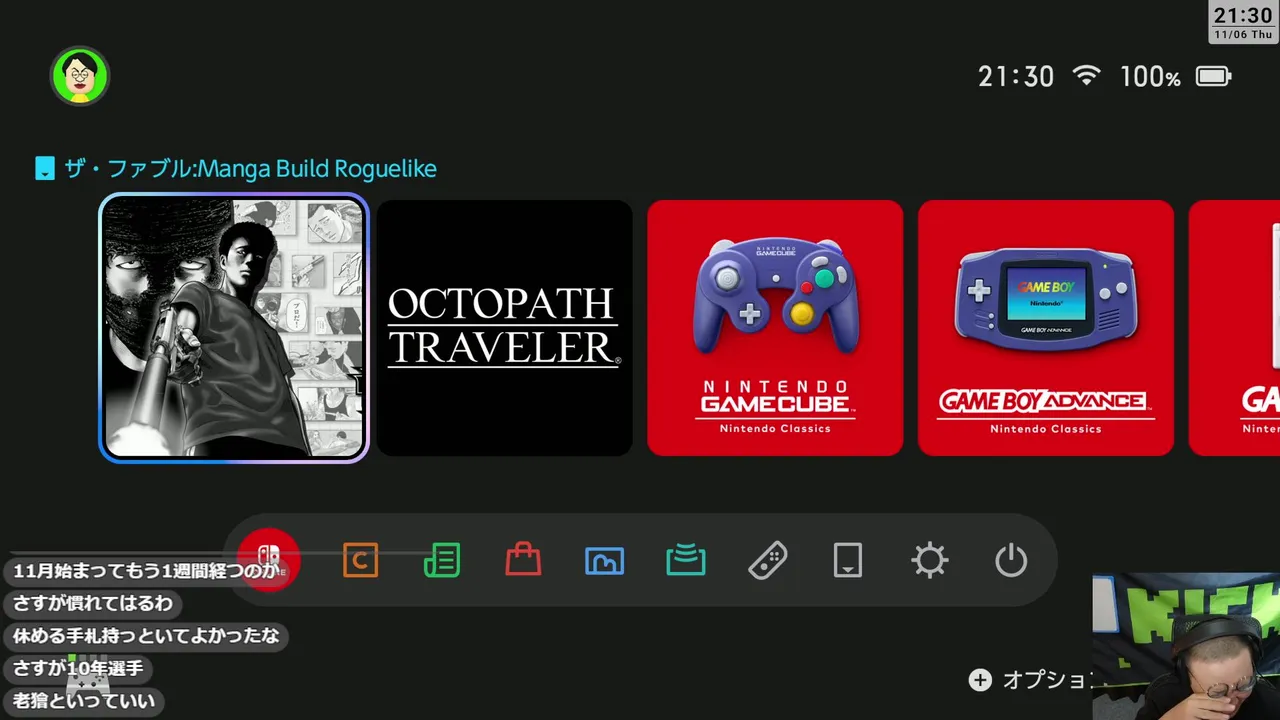Click the game card icon beside title
This screenshot has height=720, width=1280.
(44, 168)
